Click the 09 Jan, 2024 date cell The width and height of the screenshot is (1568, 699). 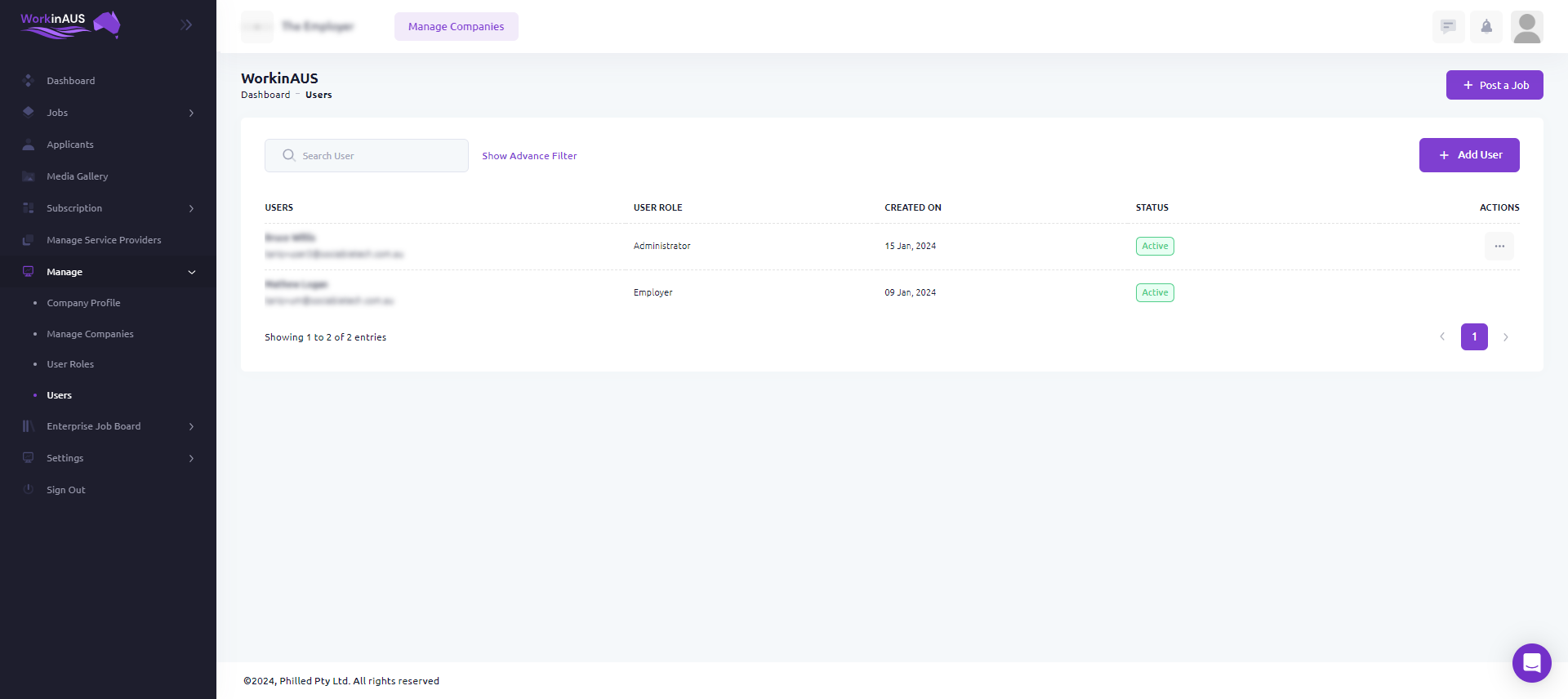click(910, 292)
